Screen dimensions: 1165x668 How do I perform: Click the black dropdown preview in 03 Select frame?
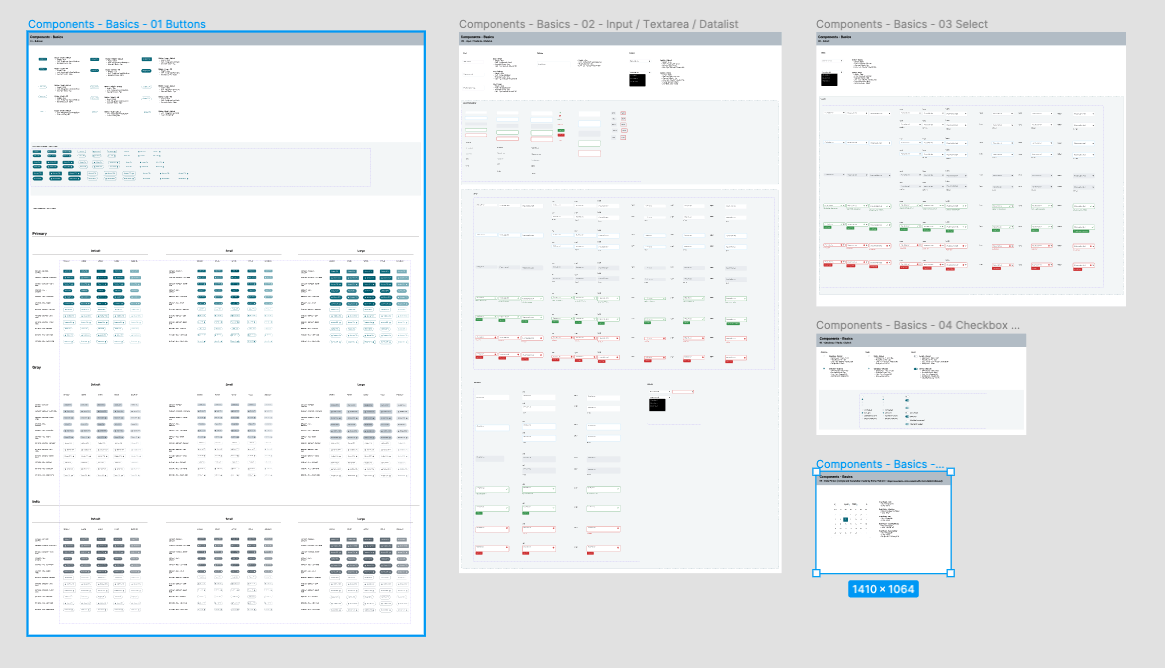tap(828, 79)
